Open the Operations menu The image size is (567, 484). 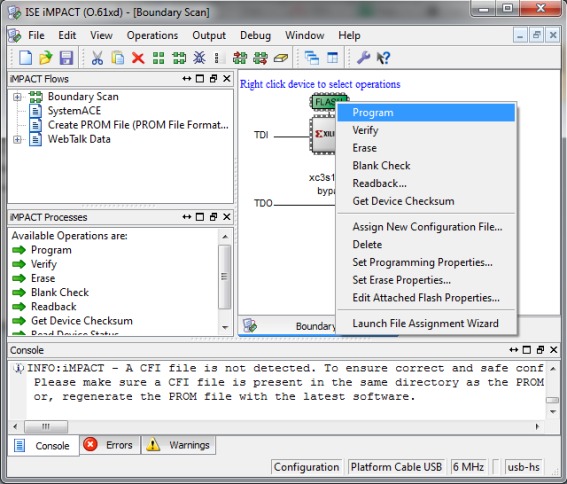(x=152, y=35)
